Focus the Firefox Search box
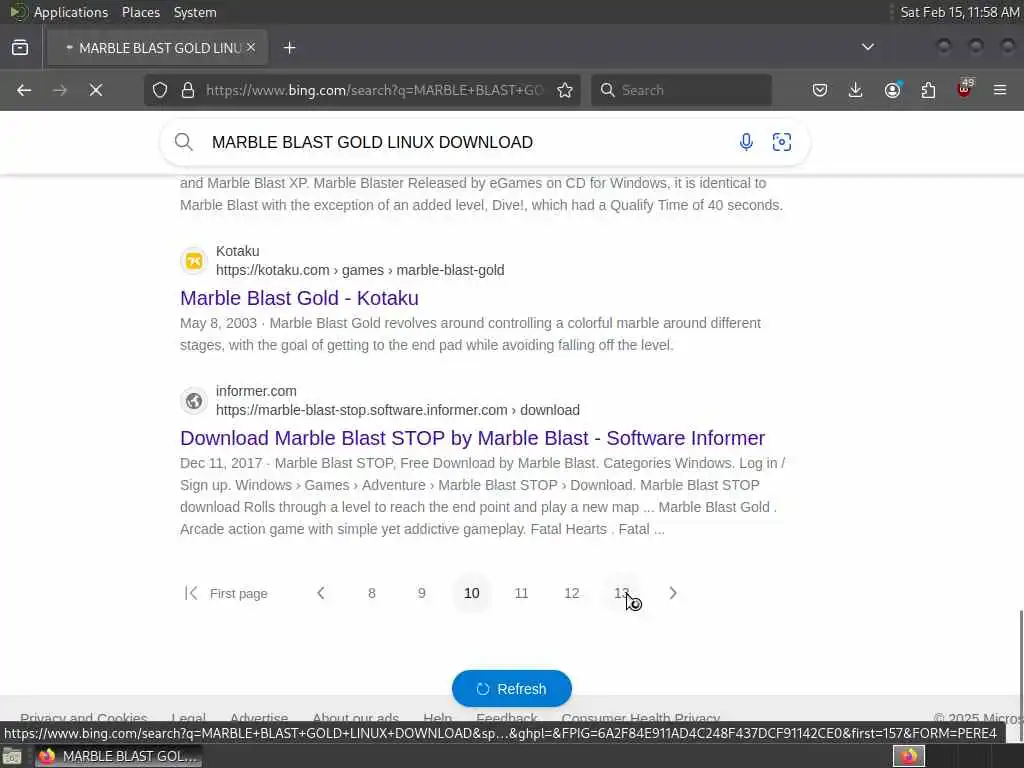 pyautogui.click(x=681, y=90)
